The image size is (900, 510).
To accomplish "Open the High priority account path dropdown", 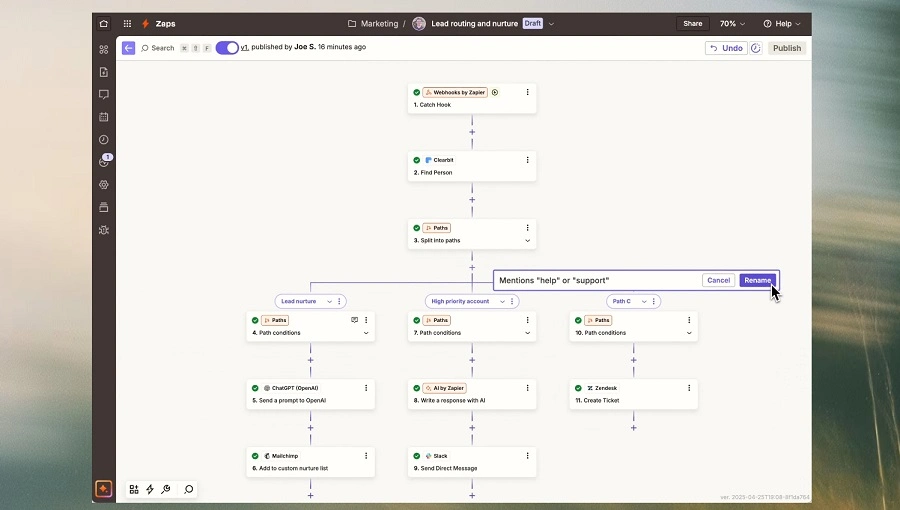I will pos(502,302).
